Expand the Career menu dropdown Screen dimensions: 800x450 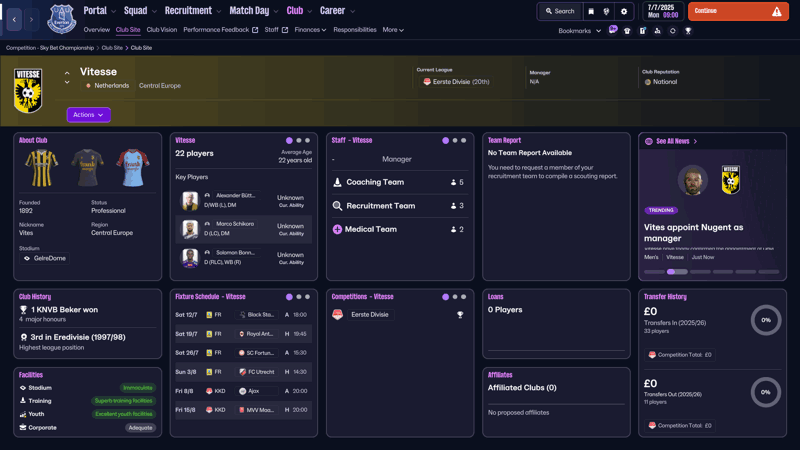(352, 11)
